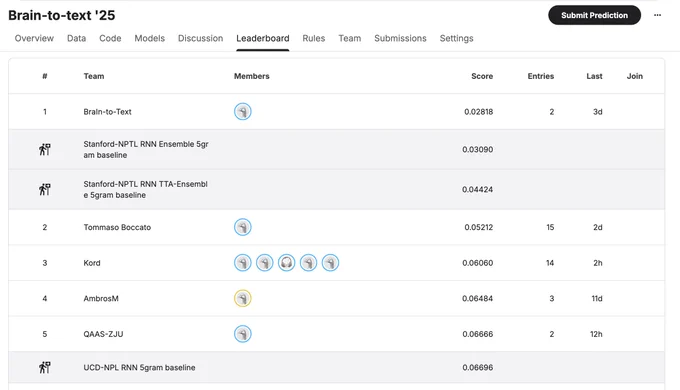Click benchmark icon for Stanford-NPTL RNN TTA-Ensemble baseline
Image resolution: width=680 pixels, height=390 pixels.
[45, 189]
